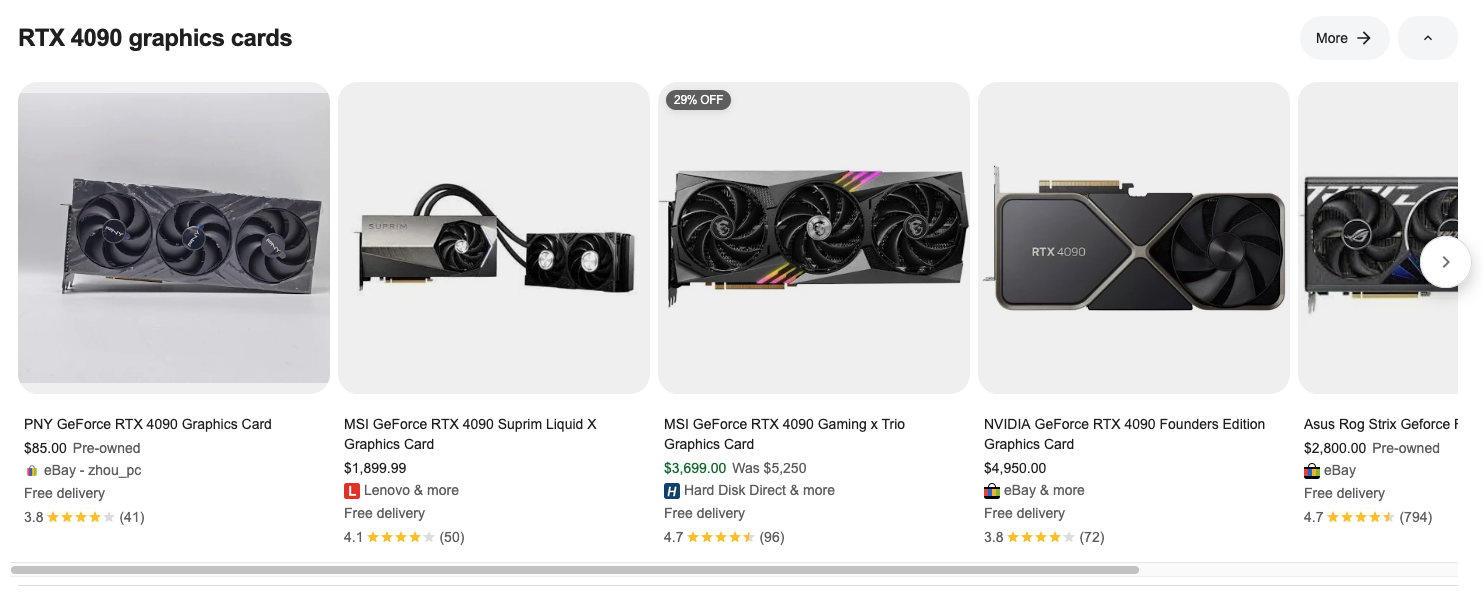Click the 29% OFF badge

point(698,100)
